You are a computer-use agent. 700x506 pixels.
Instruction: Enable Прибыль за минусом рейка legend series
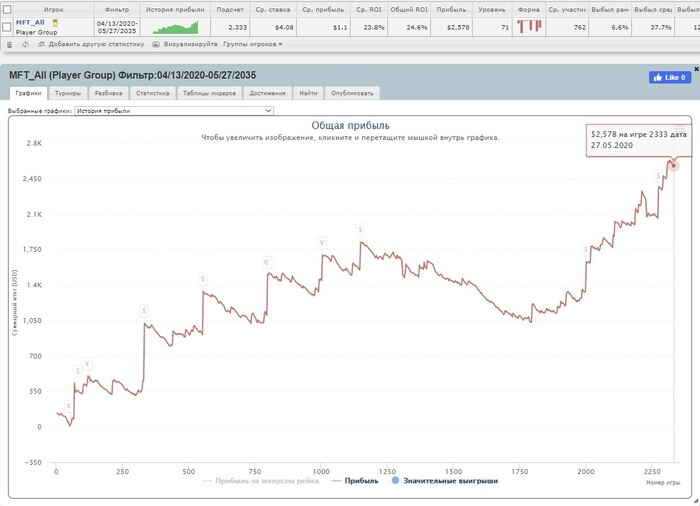(261, 481)
